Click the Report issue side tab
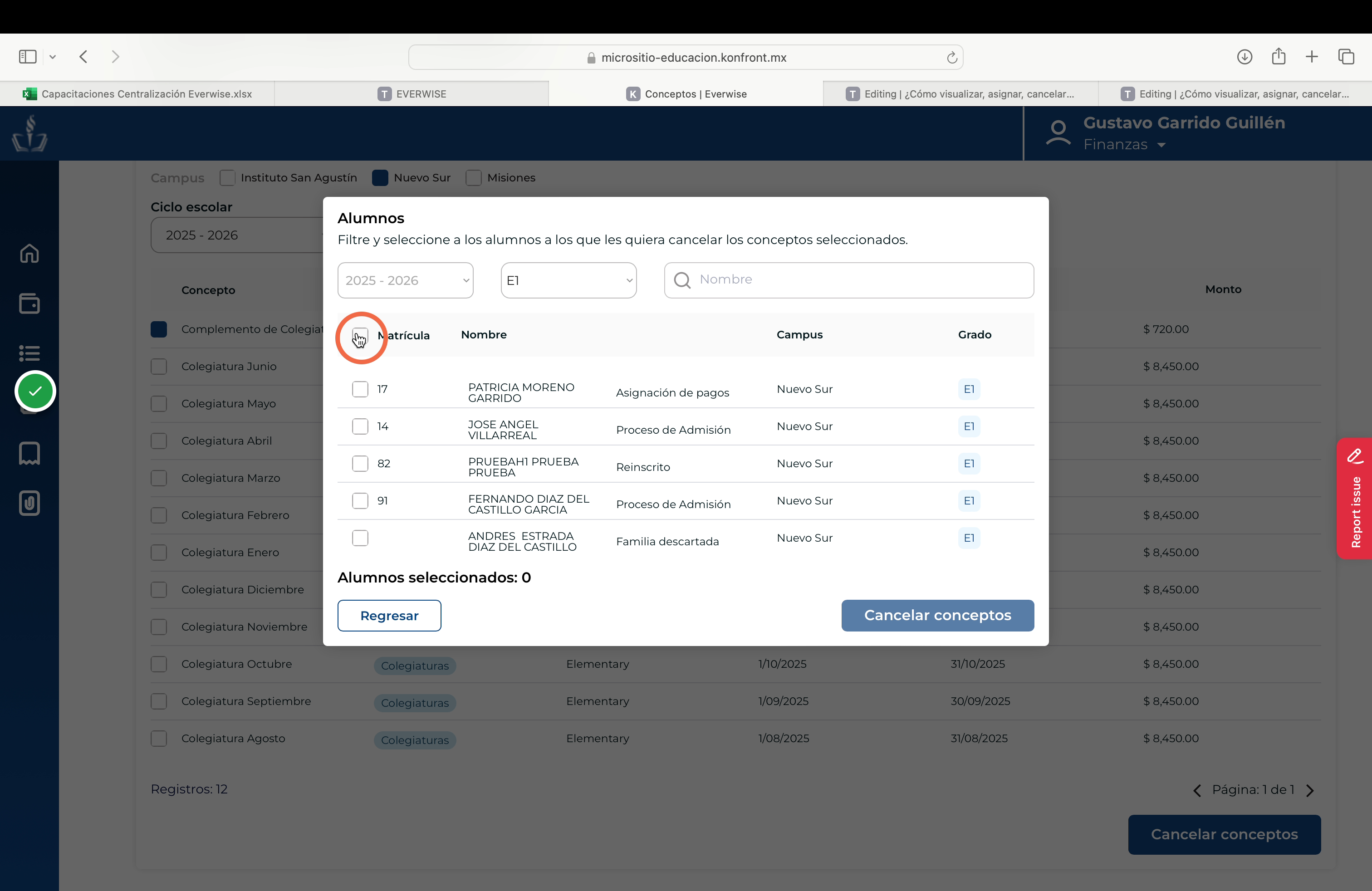This screenshot has height=891, width=1372. click(1355, 499)
